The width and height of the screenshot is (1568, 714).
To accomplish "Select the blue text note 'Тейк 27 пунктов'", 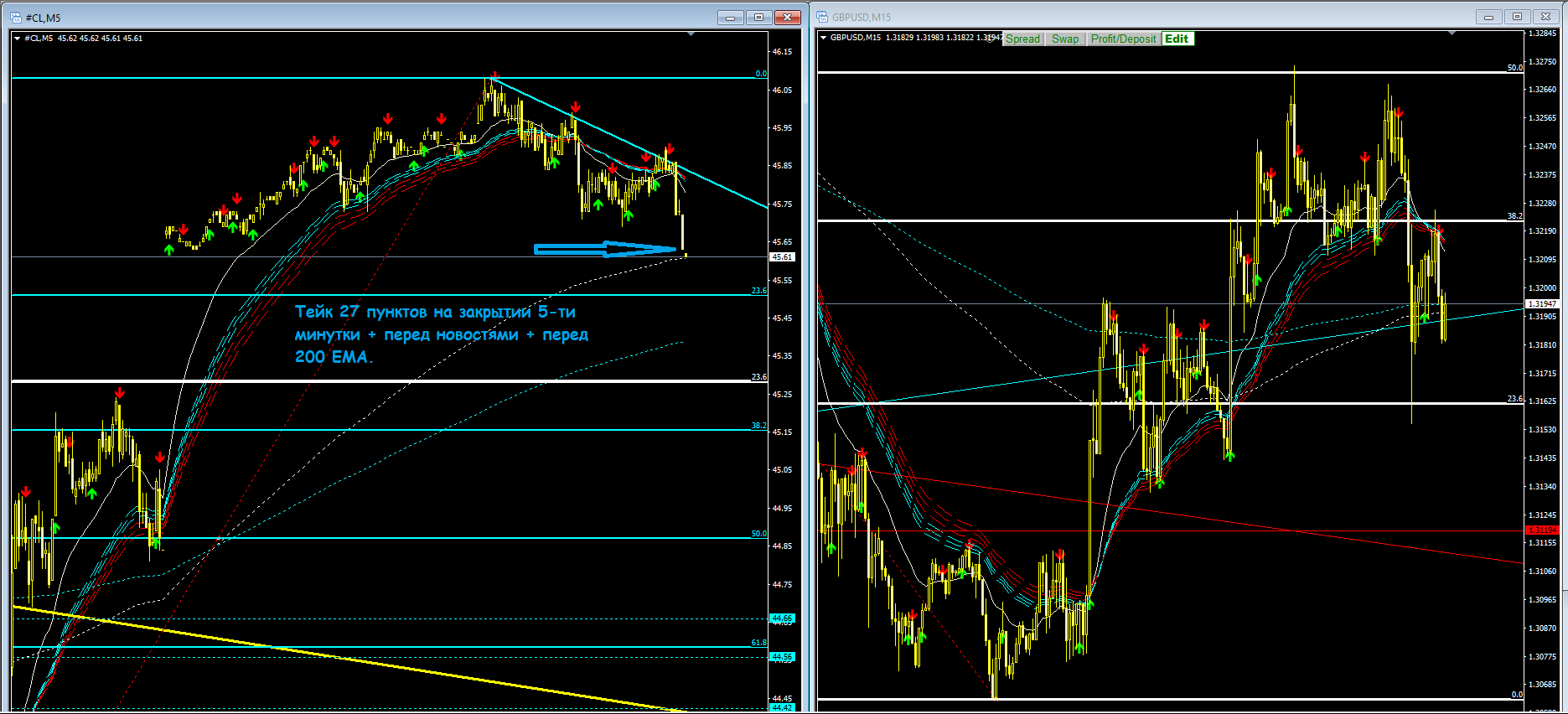I will (x=442, y=334).
